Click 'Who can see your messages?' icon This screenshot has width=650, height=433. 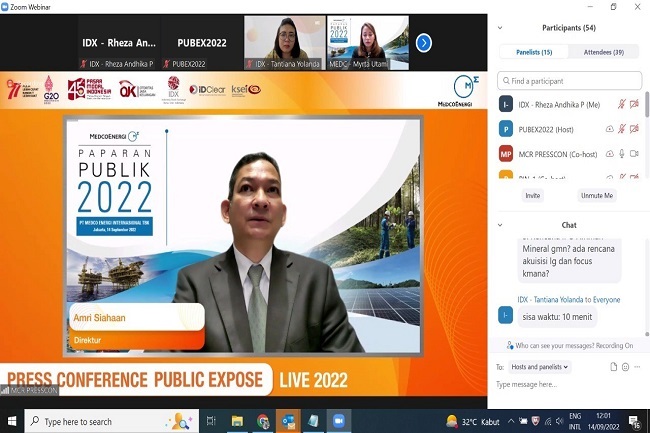[x=509, y=345]
